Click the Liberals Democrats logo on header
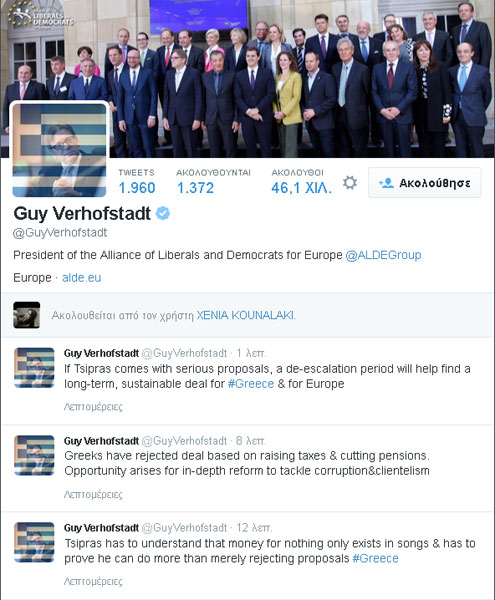 [x=41, y=15]
